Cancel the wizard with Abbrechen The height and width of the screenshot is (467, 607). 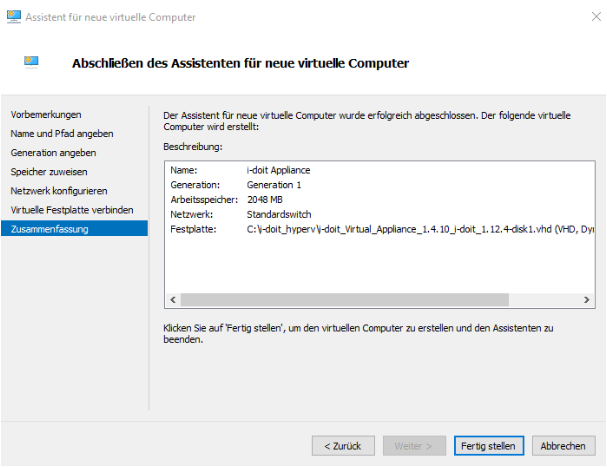[x=564, y=445]
